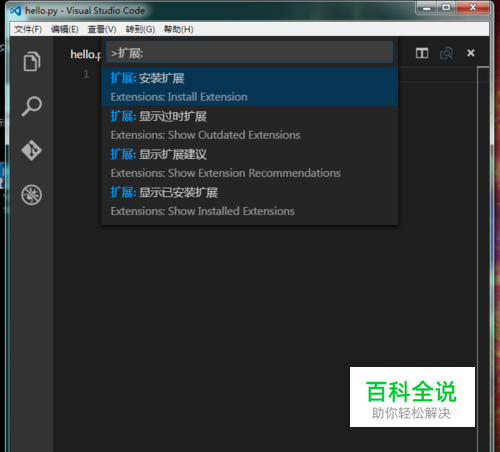The height and width of the screenshot is (452, 500).
Task: Run 扩展: 安装扩展 (Install Extension)
Action: coord(249,87)
